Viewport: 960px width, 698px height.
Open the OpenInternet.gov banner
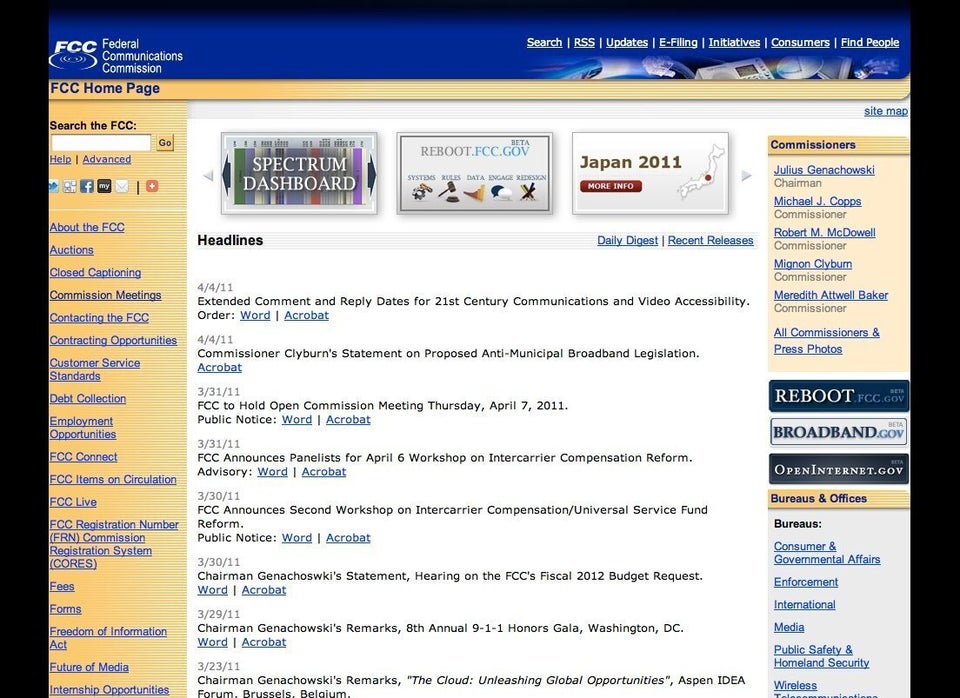pyautogui.click(x=838, y=469)
